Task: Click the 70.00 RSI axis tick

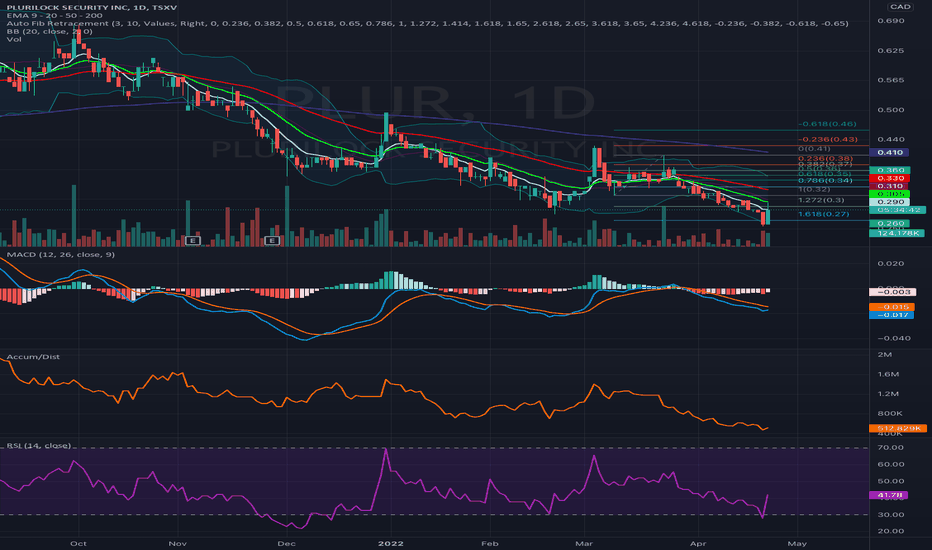Action: pyautogui.click(x=890, y=447)
